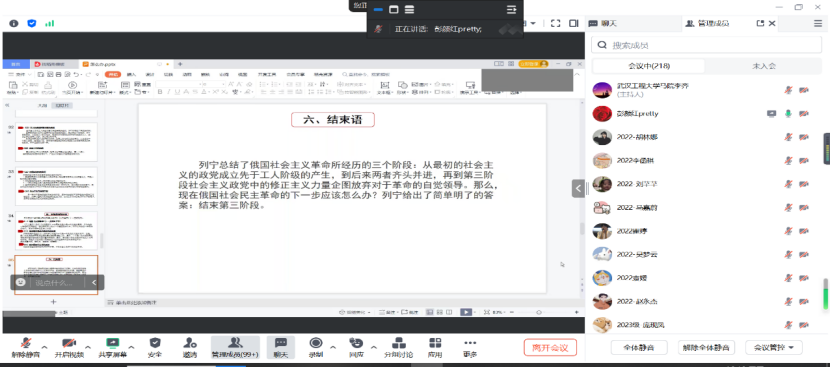
Task: Click the 更多 (more) three-dots icon
Action: (470, 343)
